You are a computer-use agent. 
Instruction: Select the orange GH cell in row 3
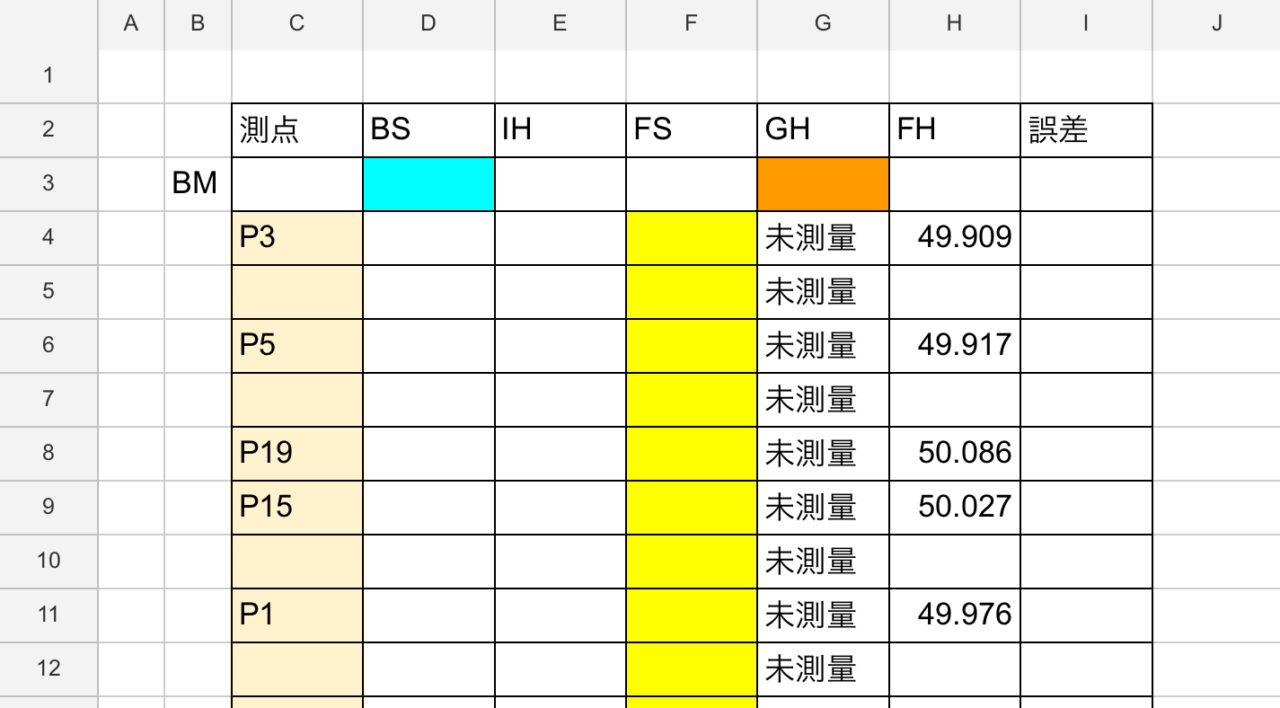pos(823,184)
